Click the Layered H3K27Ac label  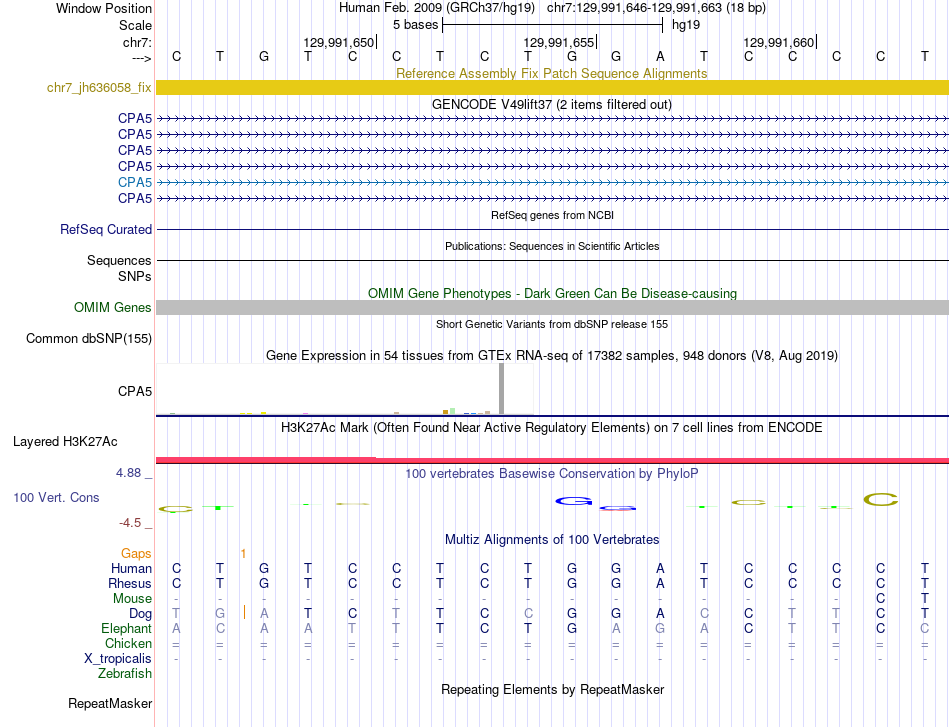tap(65, 442)
